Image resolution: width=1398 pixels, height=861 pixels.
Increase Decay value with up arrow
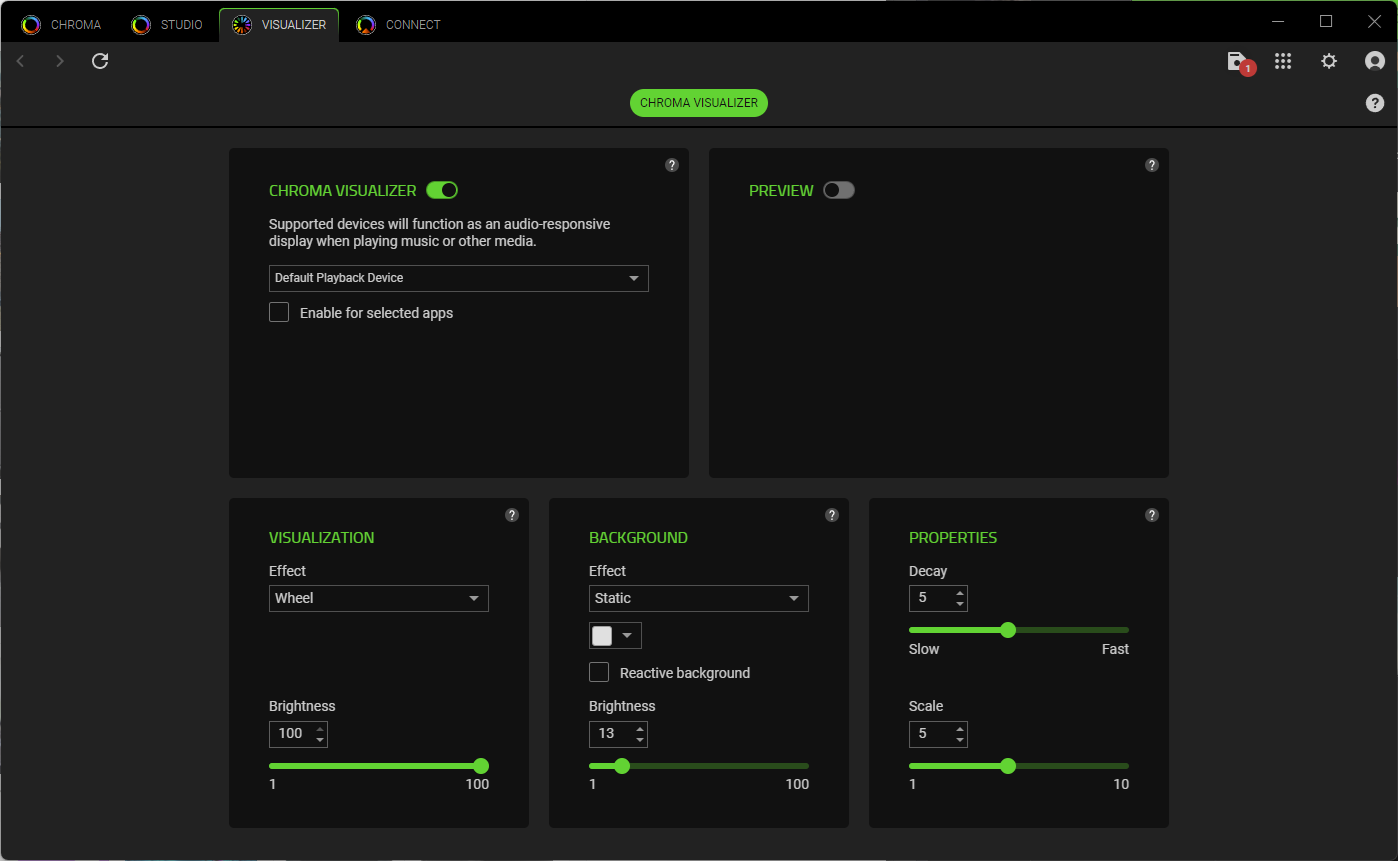[960, 592]
